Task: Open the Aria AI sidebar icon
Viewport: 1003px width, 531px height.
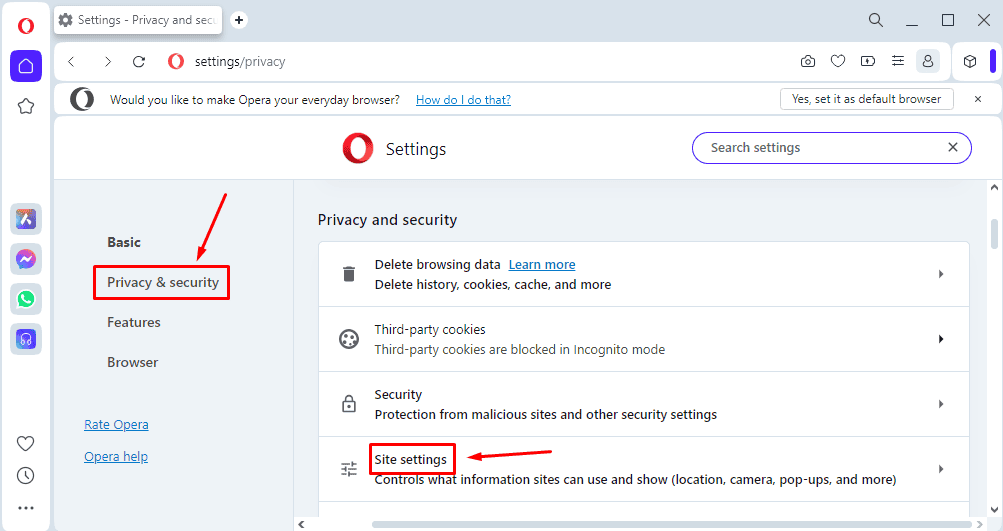Action: coord(26,219)
